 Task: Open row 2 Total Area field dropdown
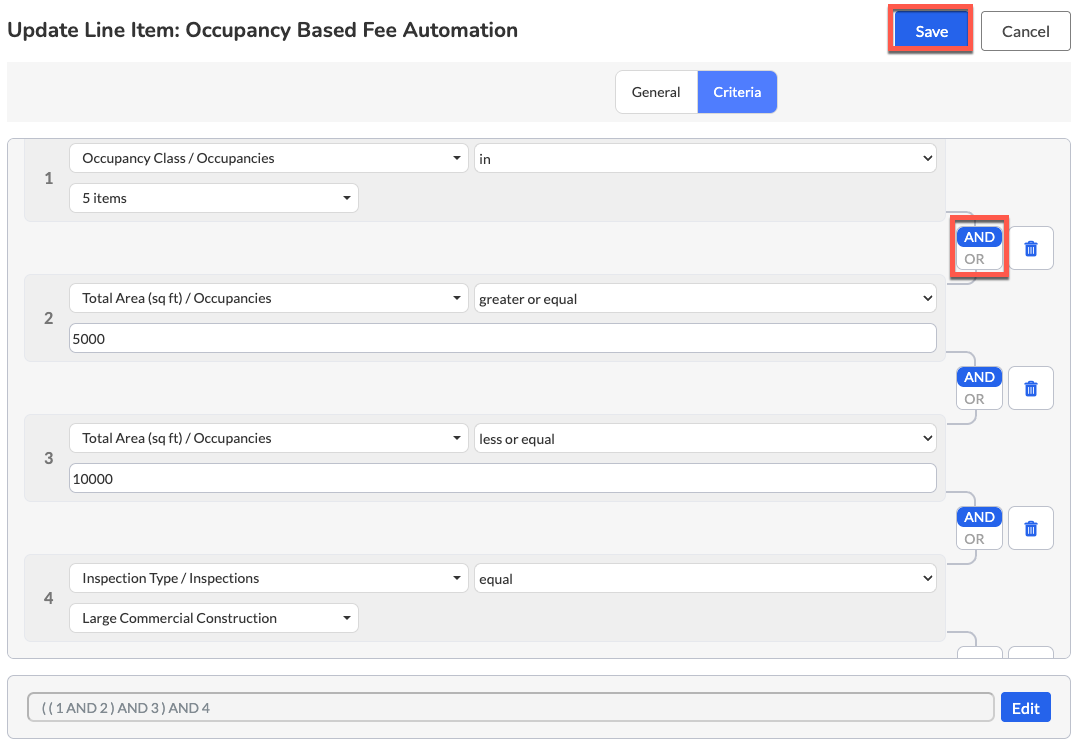pyautogui.click(x=269, y=298)
